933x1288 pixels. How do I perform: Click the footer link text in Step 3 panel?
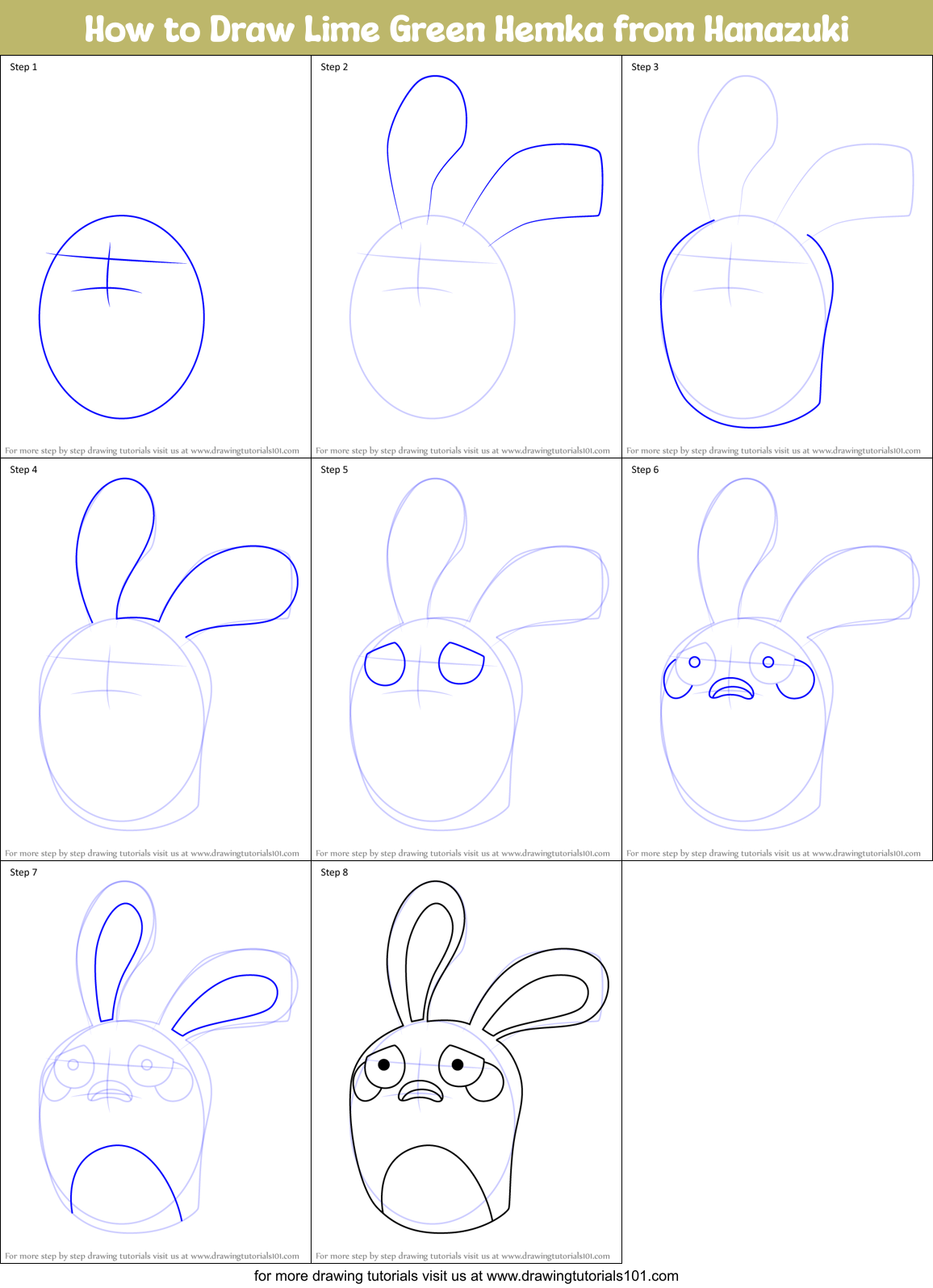(x=773, y=451)
